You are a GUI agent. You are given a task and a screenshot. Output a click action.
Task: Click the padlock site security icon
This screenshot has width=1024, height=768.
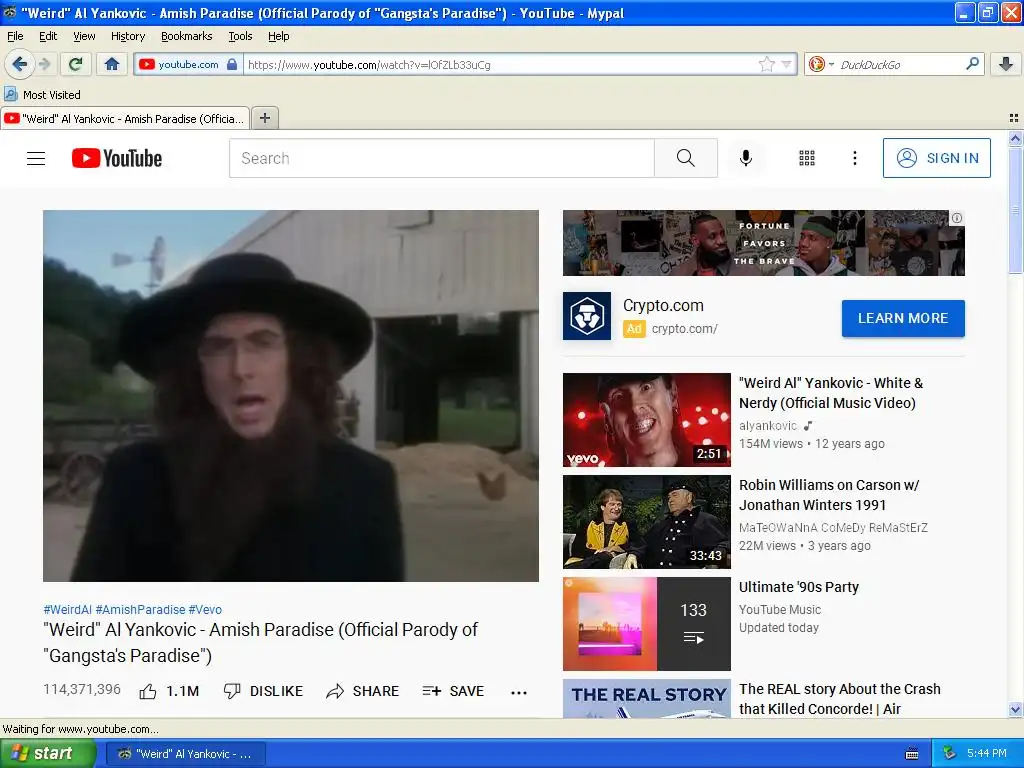[232, 65]
